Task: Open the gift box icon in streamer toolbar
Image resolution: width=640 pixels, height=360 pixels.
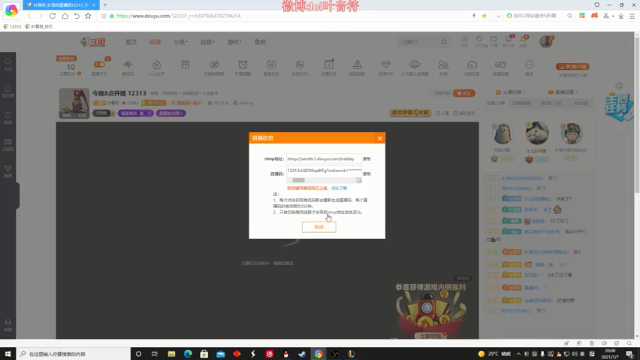Action: point(185,64)
